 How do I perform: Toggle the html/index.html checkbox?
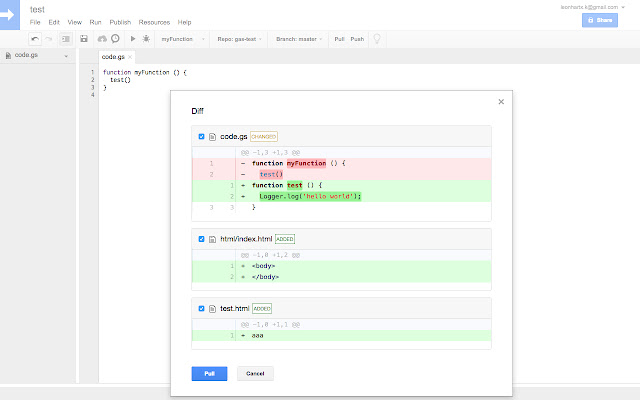[202, 239]
